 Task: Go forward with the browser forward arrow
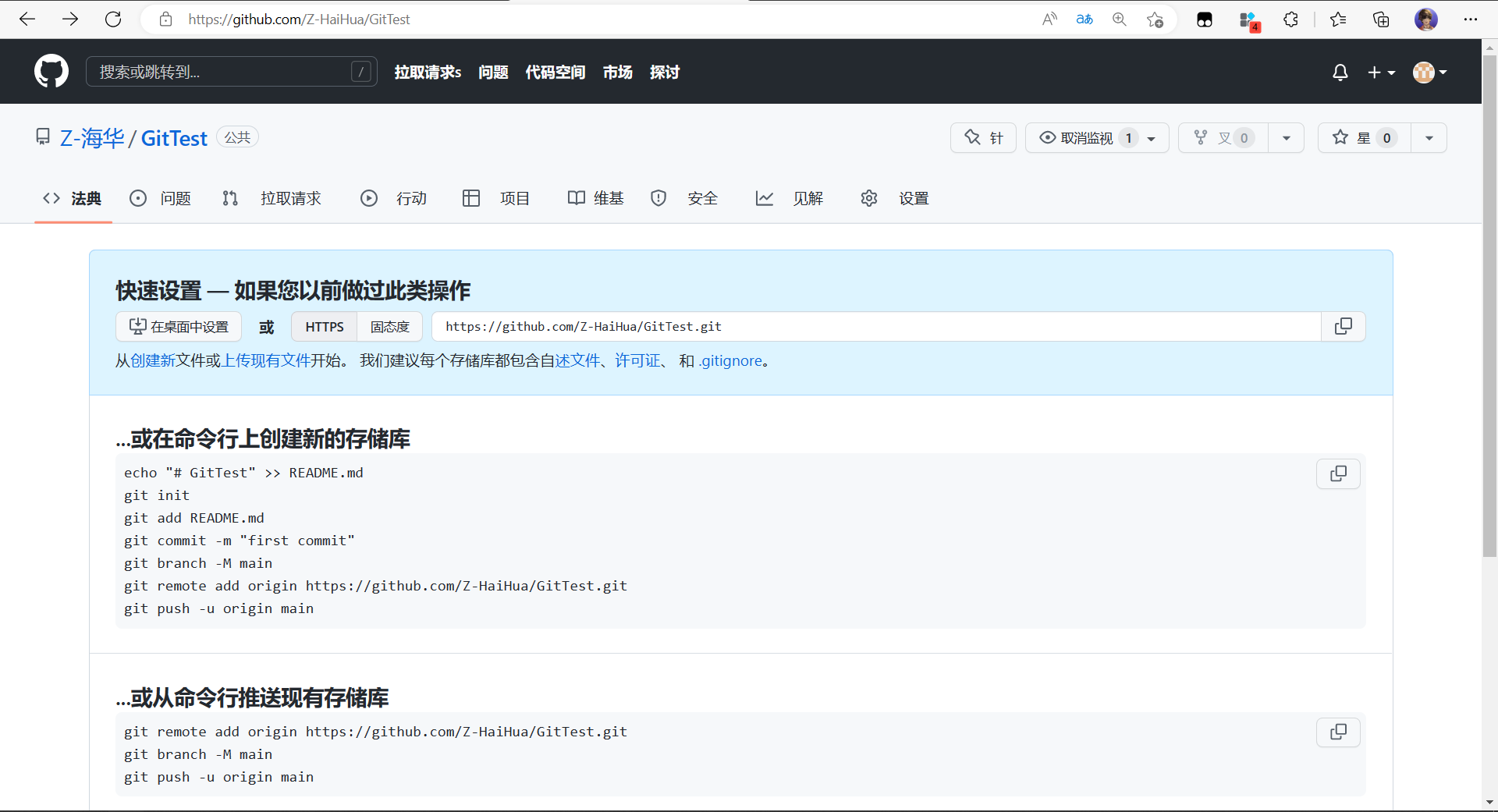pos(70,20)
